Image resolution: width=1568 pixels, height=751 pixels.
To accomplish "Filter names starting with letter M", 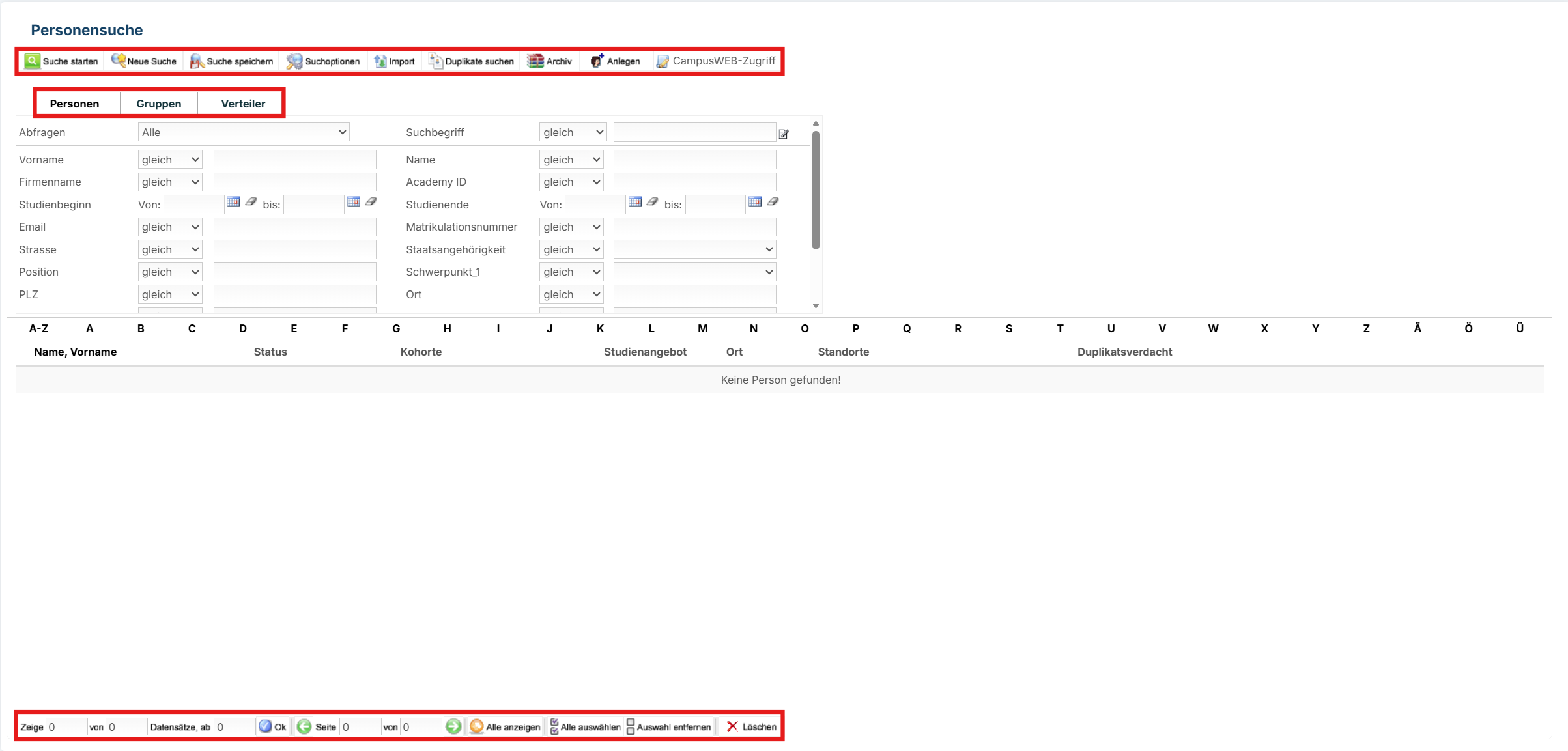I will pos(702,328).
